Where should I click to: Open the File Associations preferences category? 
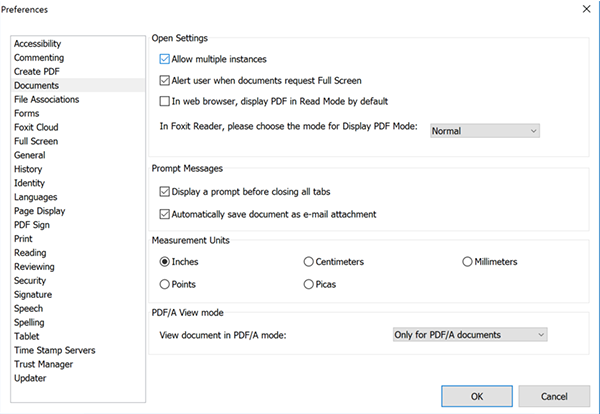[78, 99]
